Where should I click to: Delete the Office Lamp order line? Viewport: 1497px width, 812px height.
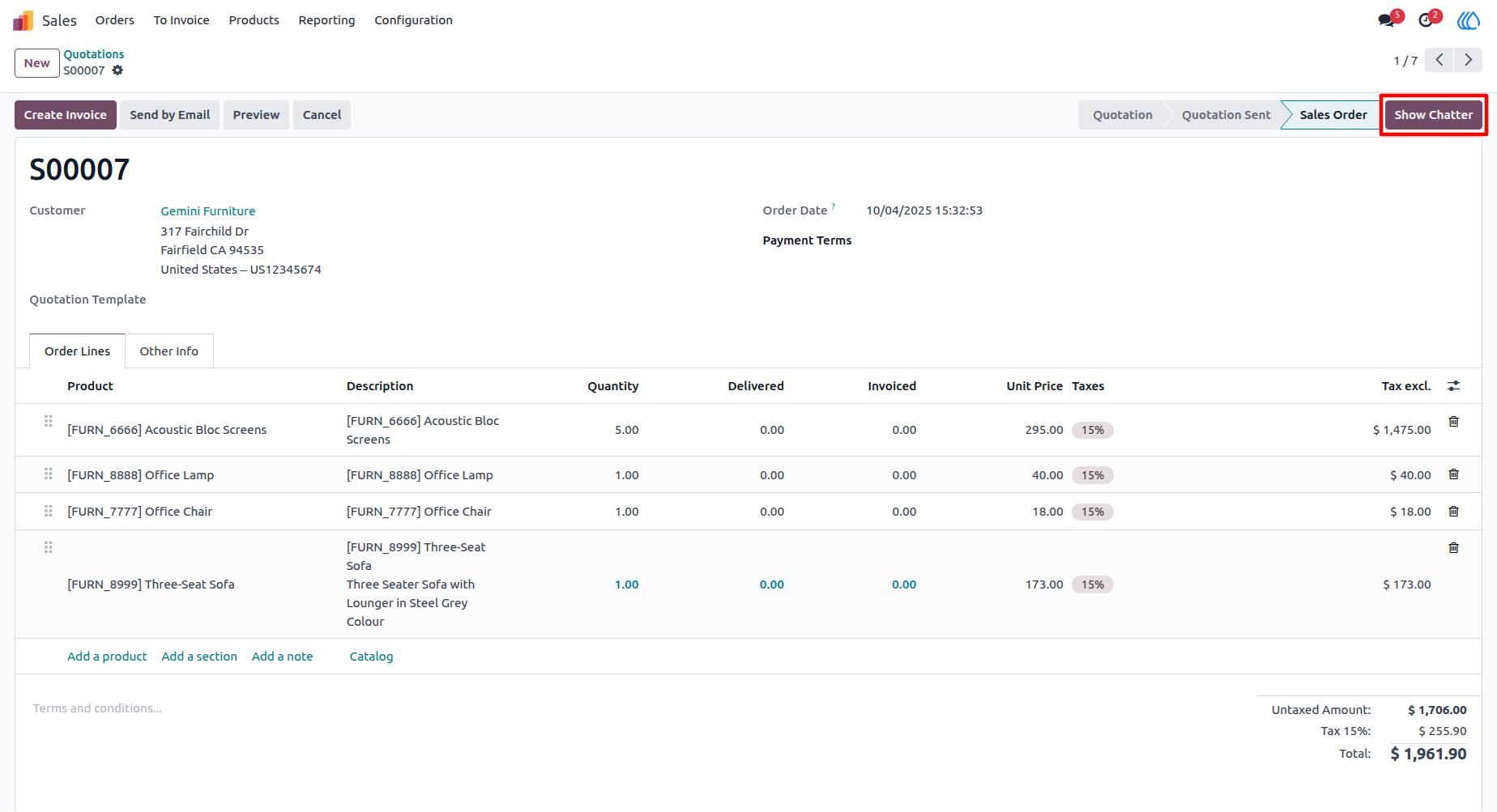tap(1453, 474)
